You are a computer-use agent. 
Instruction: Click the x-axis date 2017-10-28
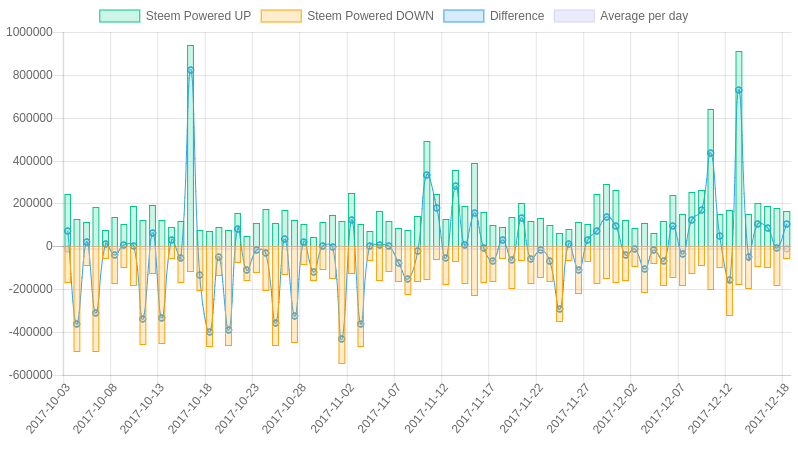[284, 409]
